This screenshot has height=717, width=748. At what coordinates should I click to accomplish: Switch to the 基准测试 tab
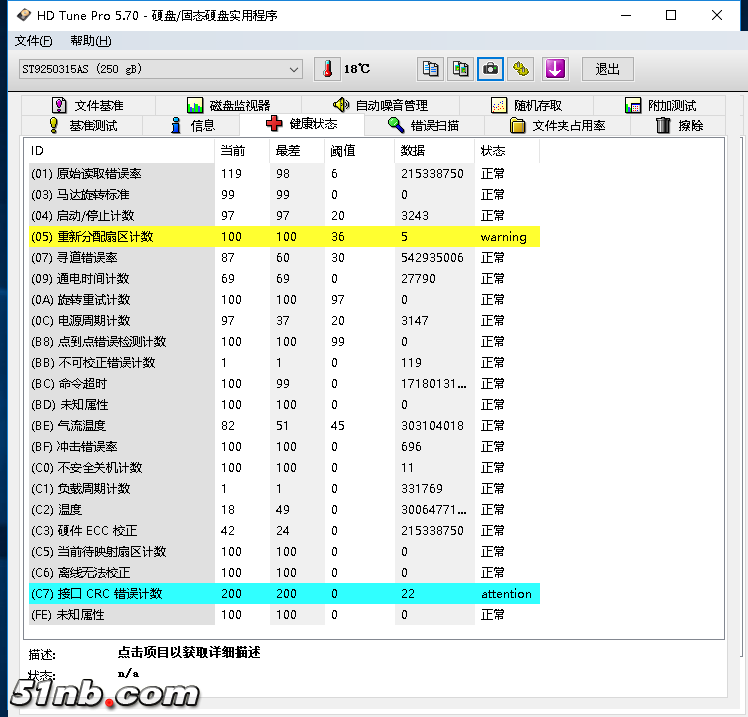tap(82, 125)
